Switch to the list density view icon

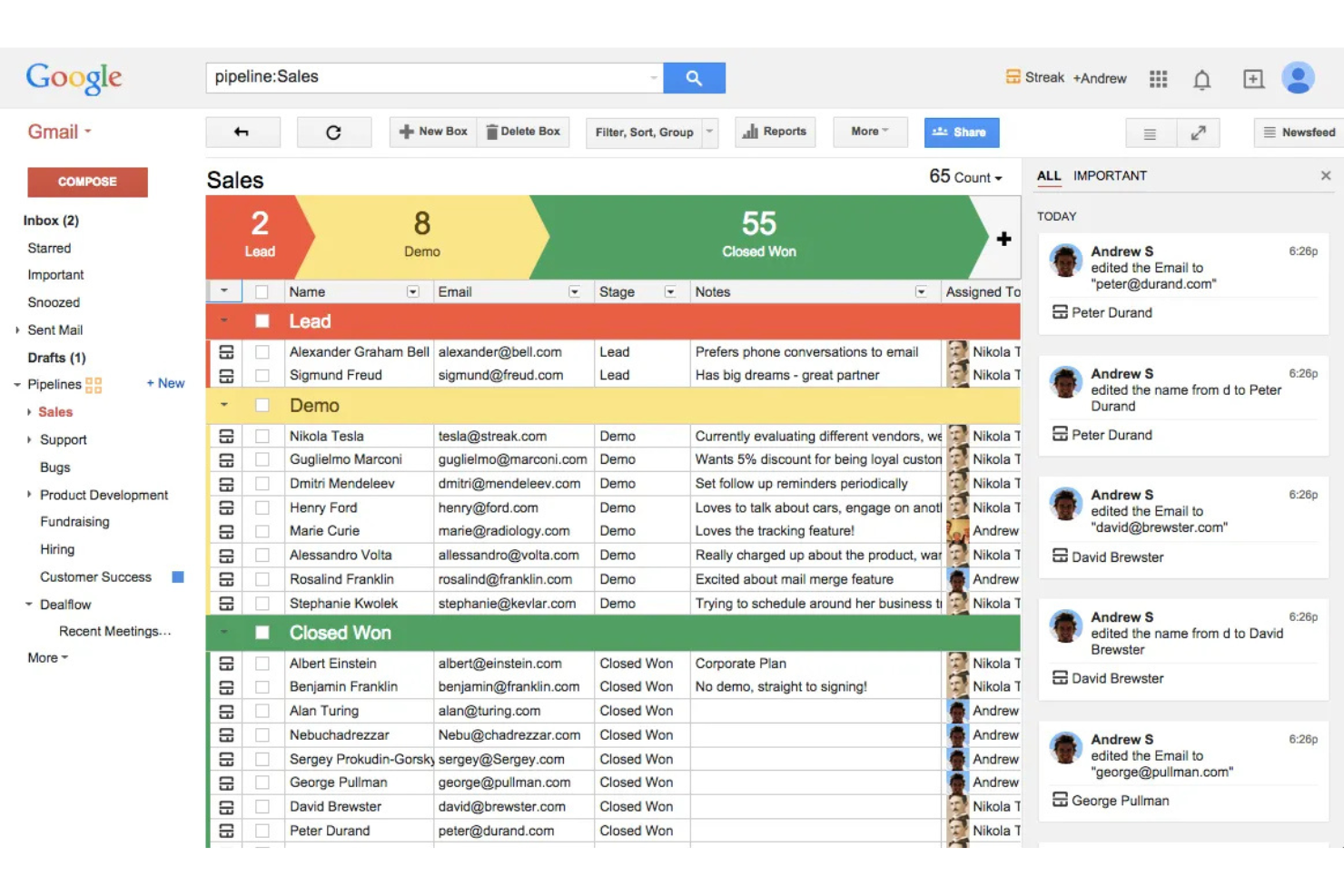[1150, 133]
